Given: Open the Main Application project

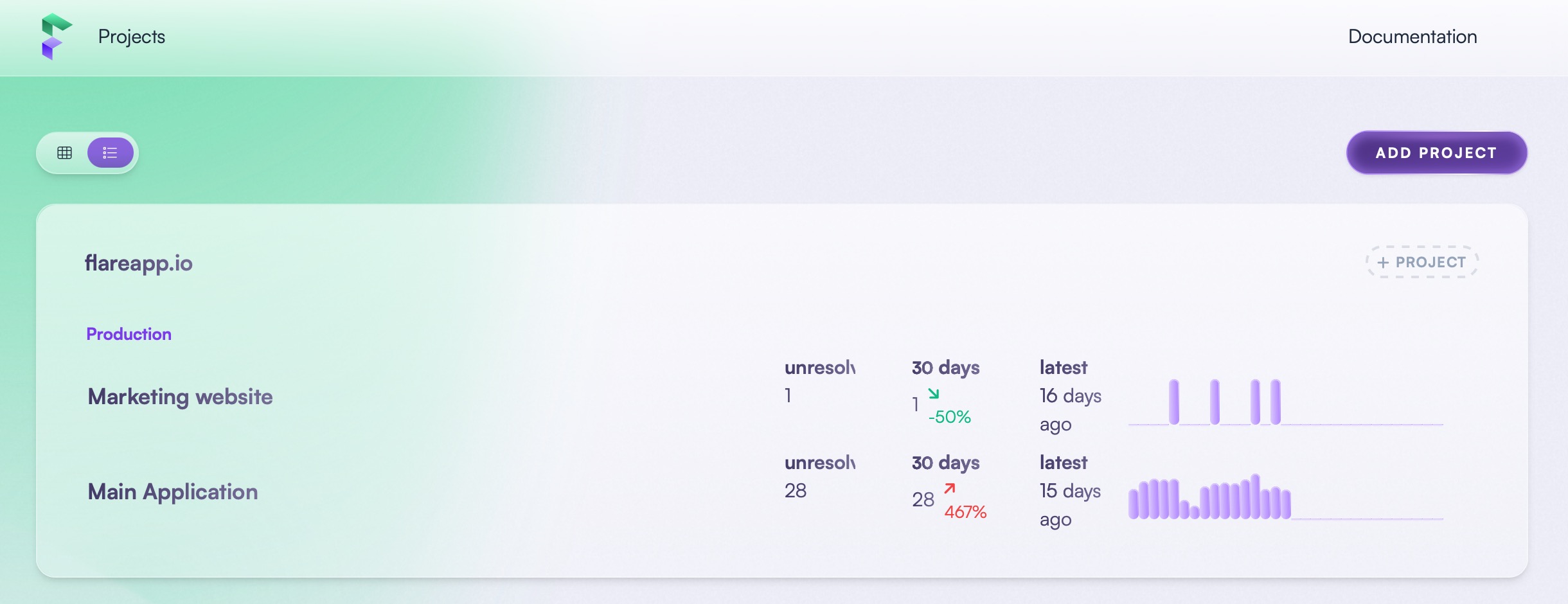Looking at the screenshot, I should coord(173,492).
